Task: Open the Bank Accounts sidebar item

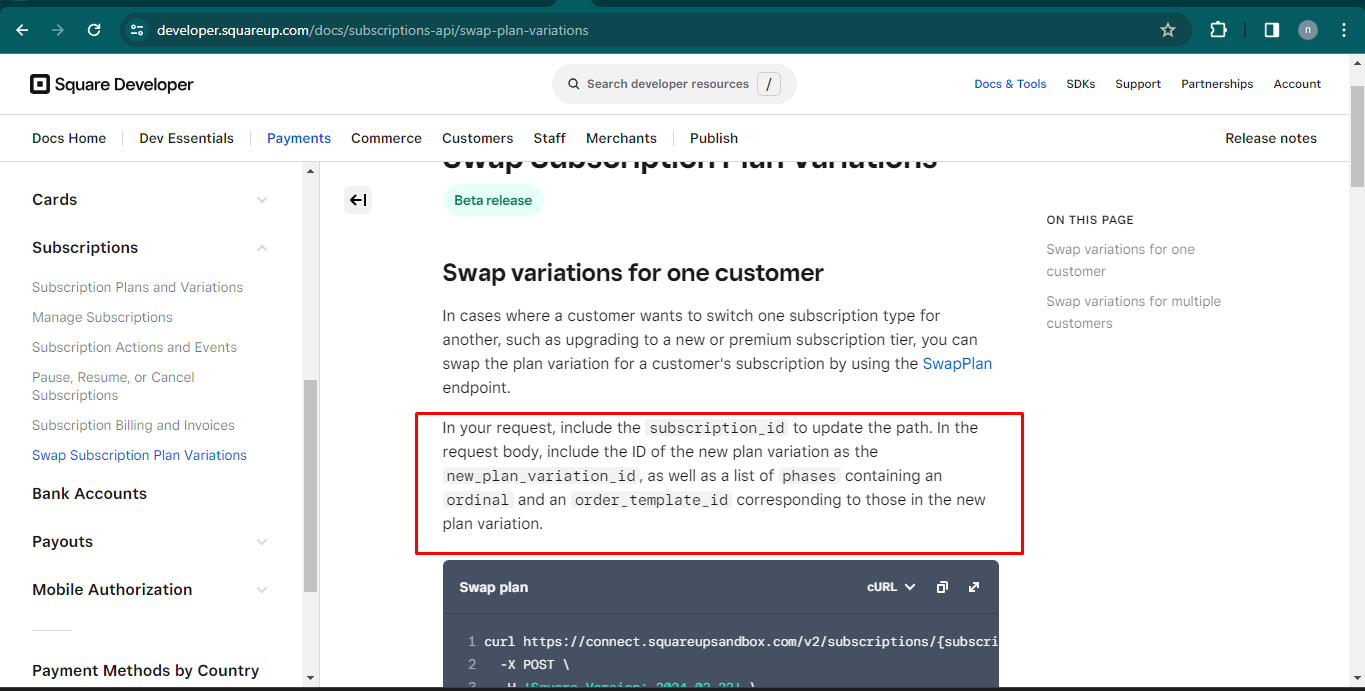Action: tap(89, 494)
